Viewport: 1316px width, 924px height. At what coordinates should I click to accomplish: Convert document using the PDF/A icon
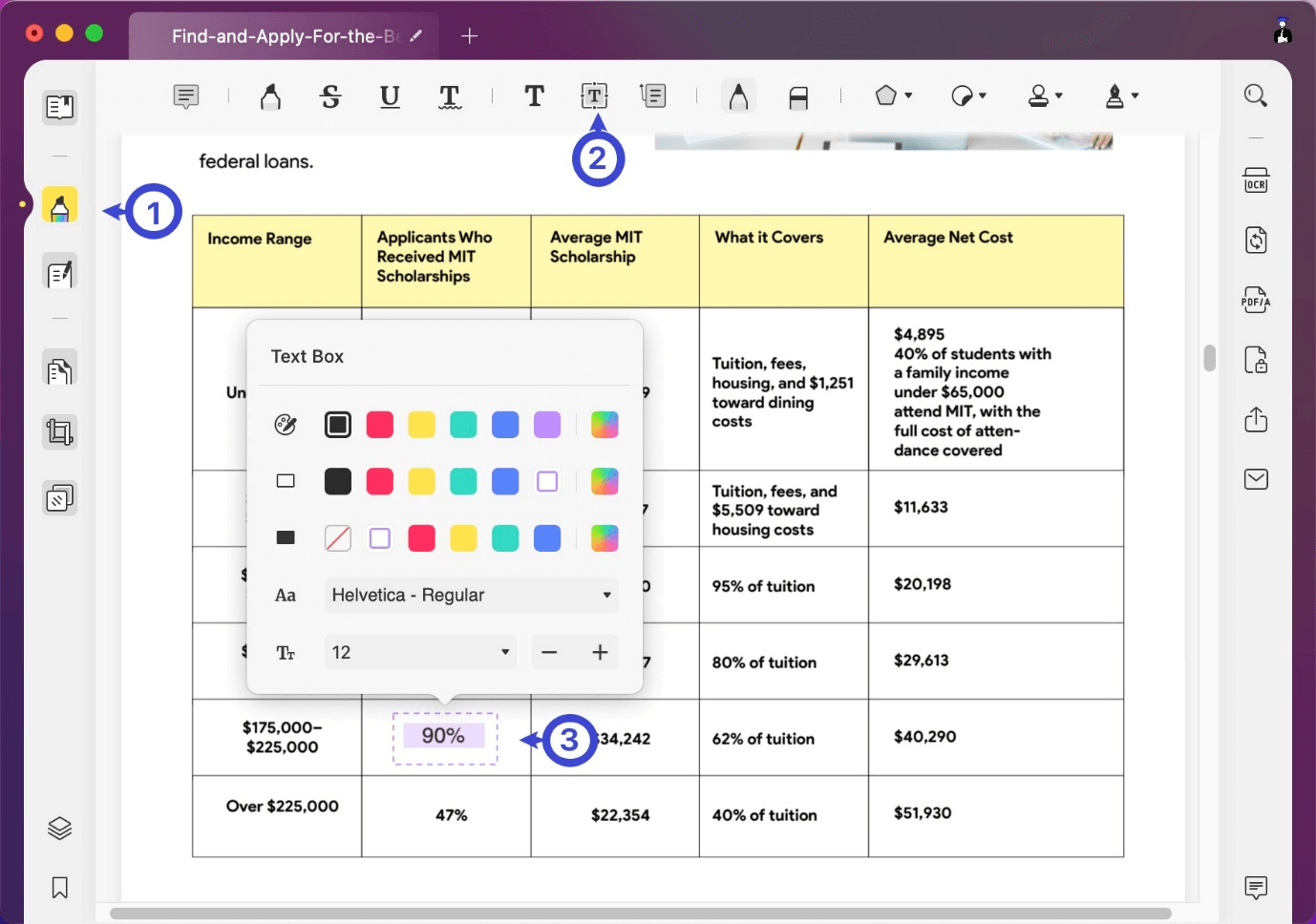point(1256,300)
